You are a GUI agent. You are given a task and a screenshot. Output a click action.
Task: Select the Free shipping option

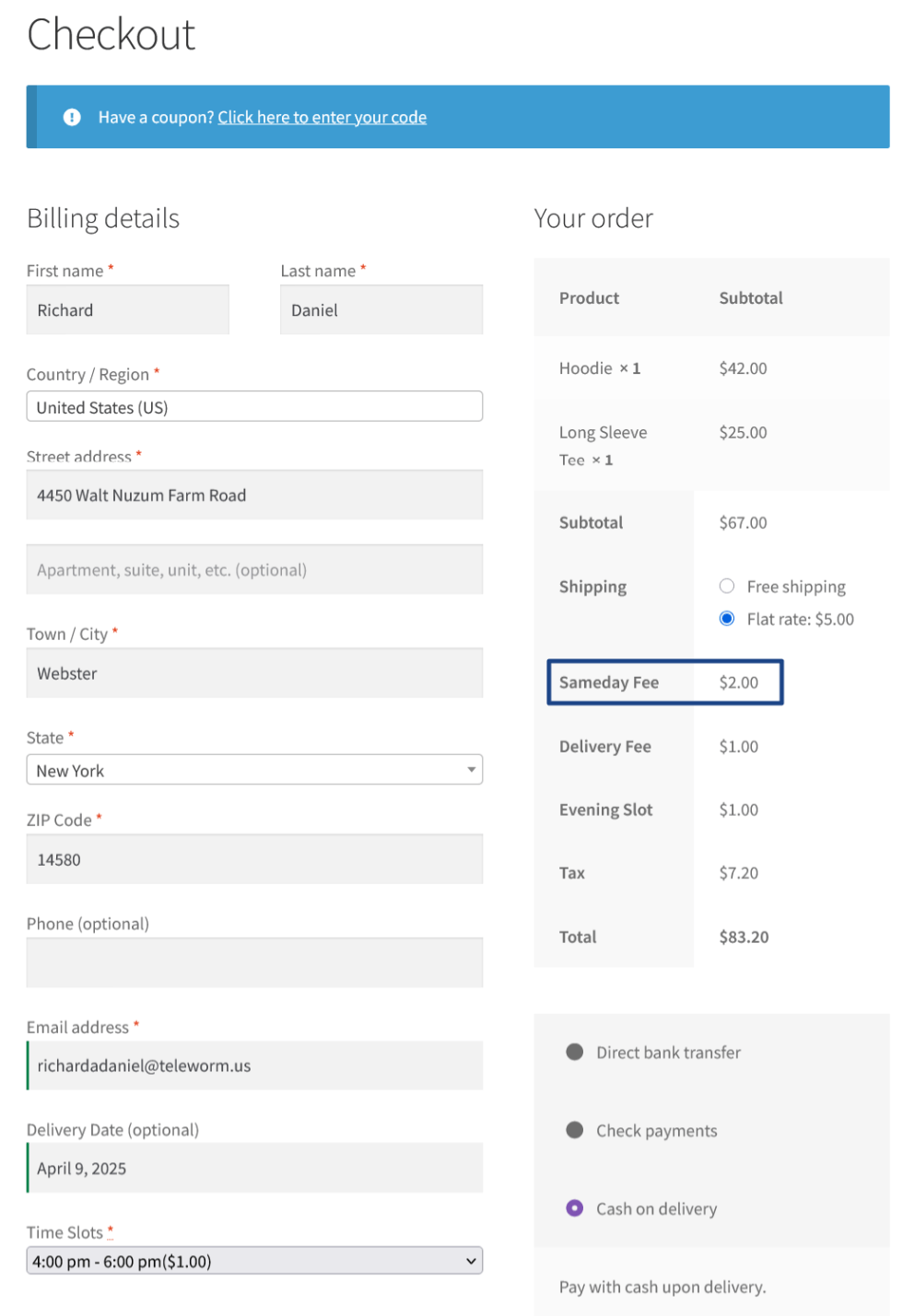(x=727, y=587)
